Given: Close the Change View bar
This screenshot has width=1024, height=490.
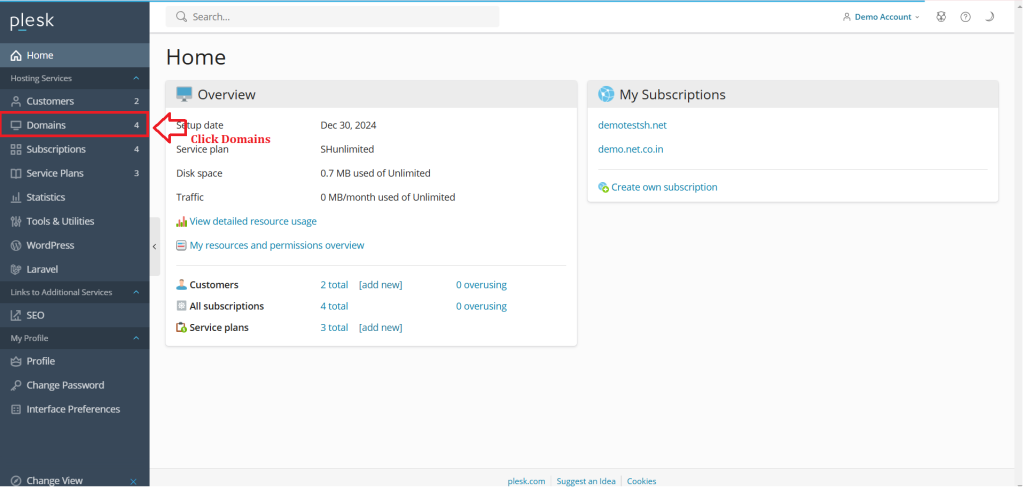Looking at the screenshot, I should [133, 482].
